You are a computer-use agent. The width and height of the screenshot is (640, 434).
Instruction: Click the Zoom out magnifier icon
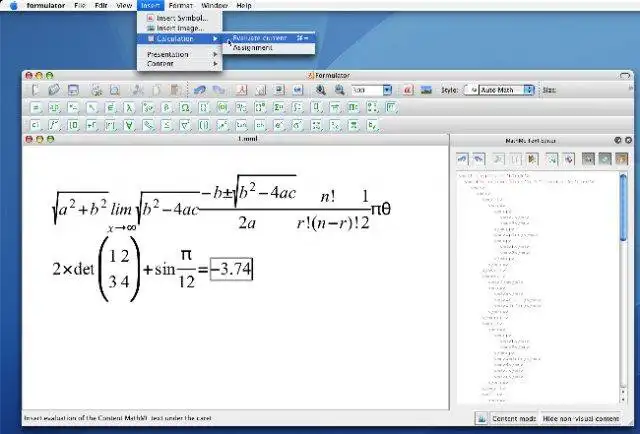pos(339,90)
